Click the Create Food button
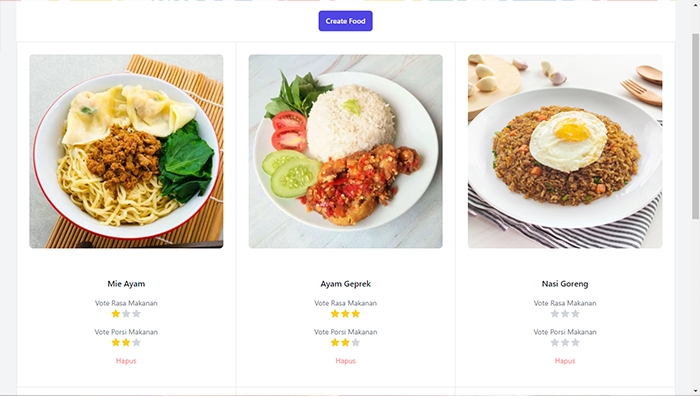The height and width of the screenshot is (396, 700). coord(346,21)
